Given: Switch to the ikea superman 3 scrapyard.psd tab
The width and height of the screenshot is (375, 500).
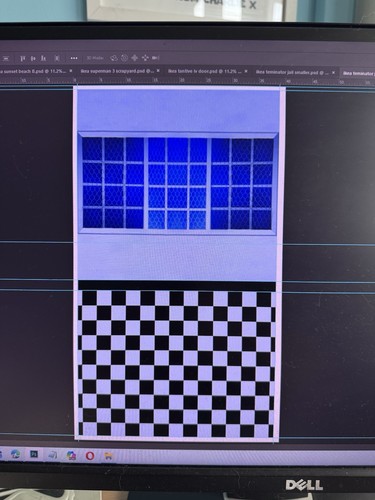Looking at the screenshot, I should pyautogui.click(x=117, y=71).
